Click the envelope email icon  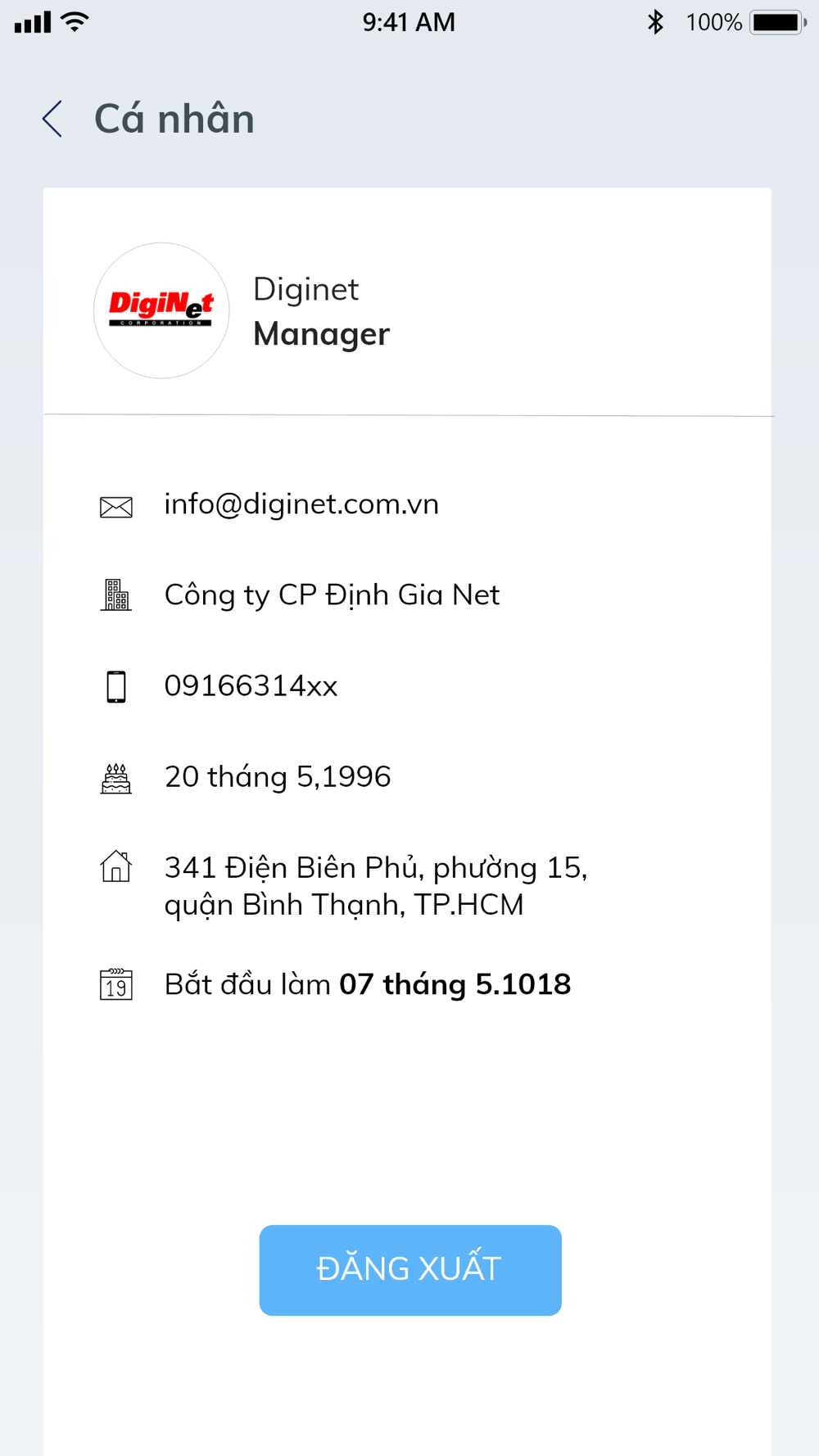(116, 507)
